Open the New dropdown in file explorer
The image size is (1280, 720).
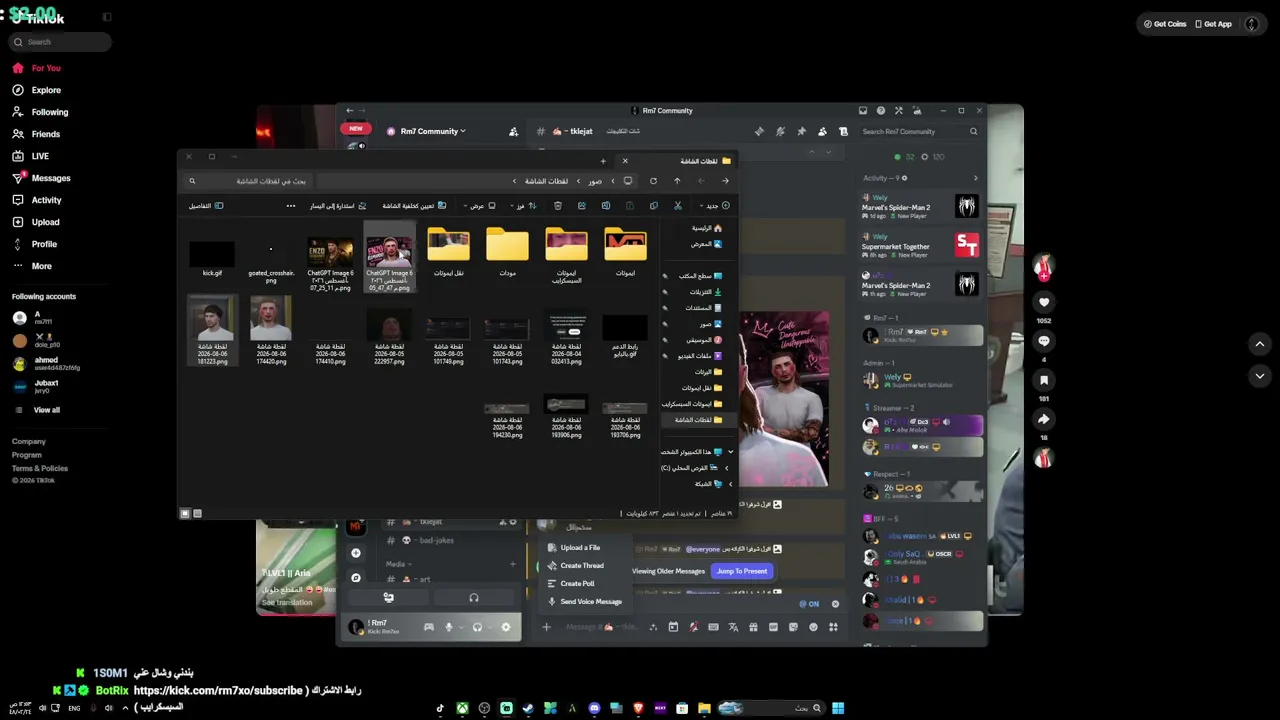click(x=716, y=206)
